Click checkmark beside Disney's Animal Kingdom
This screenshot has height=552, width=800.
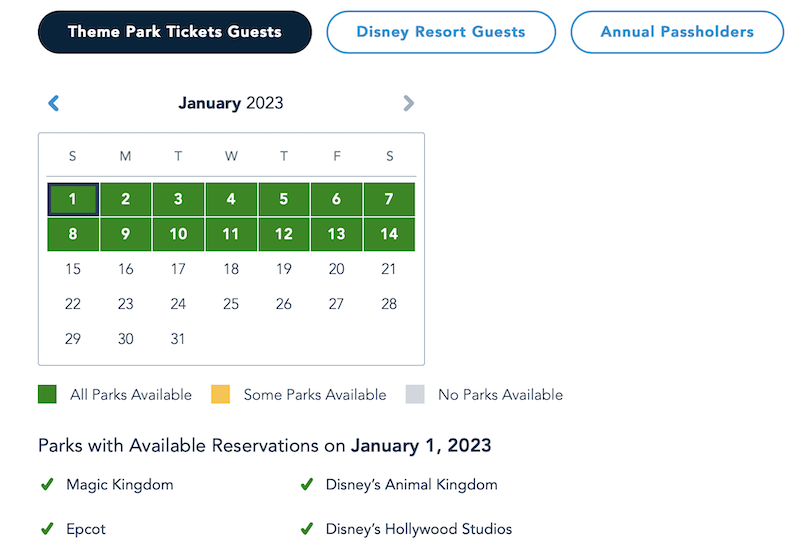[307, 485]
